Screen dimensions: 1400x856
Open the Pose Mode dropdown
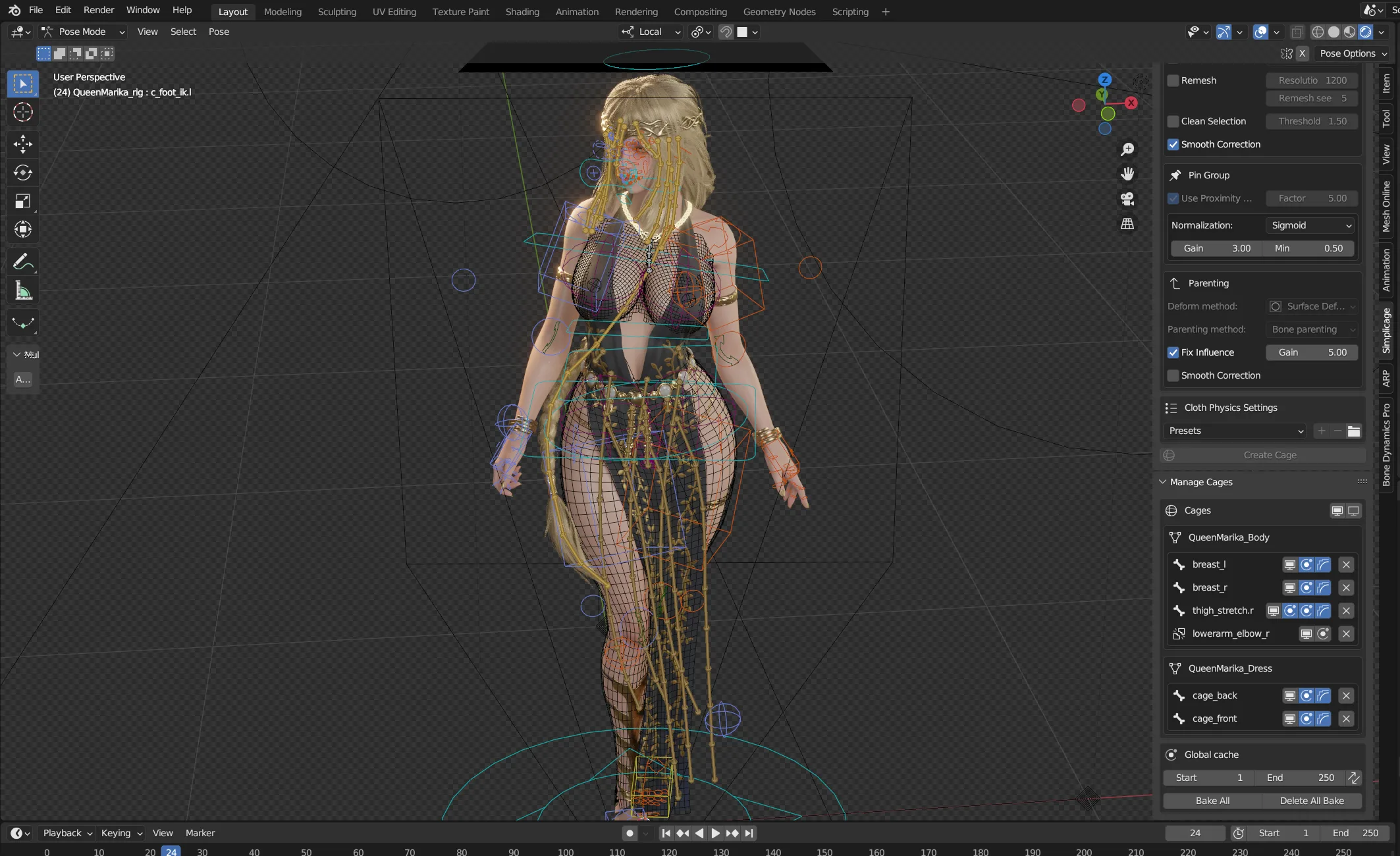(x=82, y=32)
